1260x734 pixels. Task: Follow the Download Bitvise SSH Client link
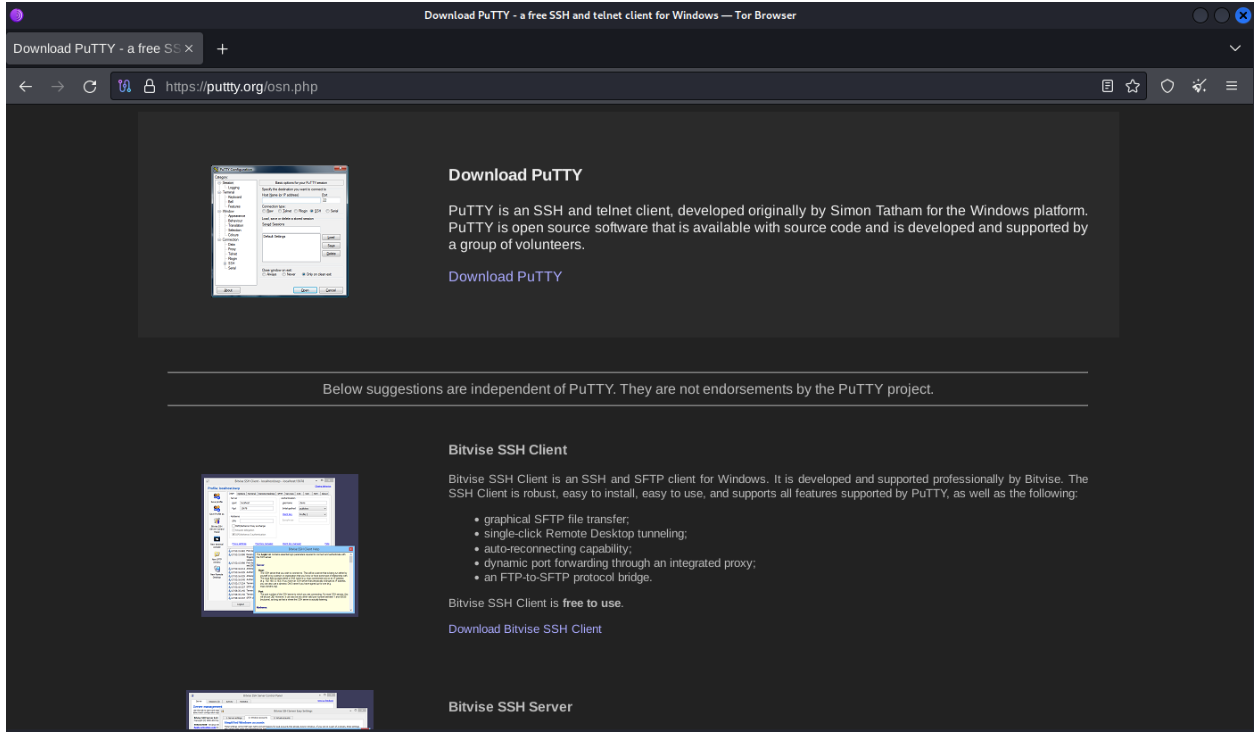525,629
